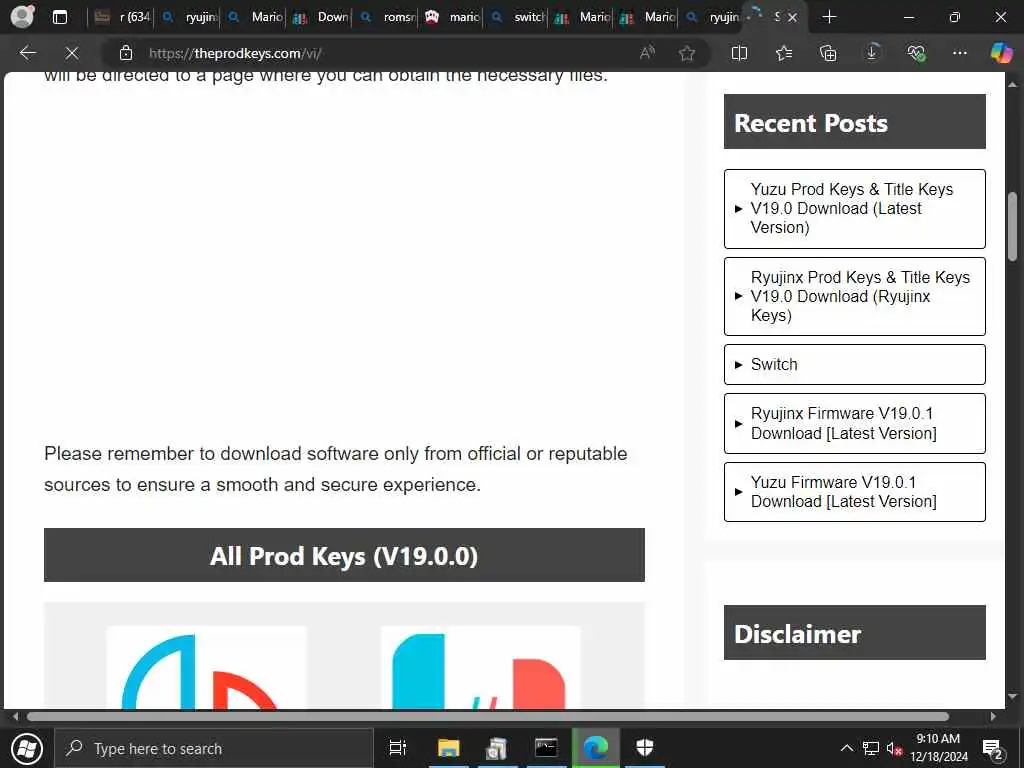Switch to the first 'ryujin' search tab
Image resolution: width=1024 pixels, height=768 pixels.
pos(188,17)
